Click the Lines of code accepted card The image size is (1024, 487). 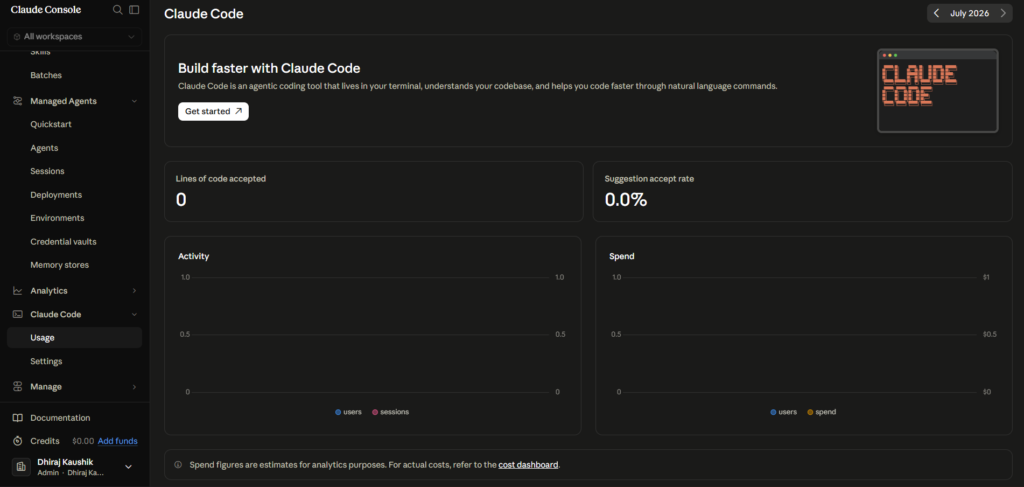(x=374, y=191)
